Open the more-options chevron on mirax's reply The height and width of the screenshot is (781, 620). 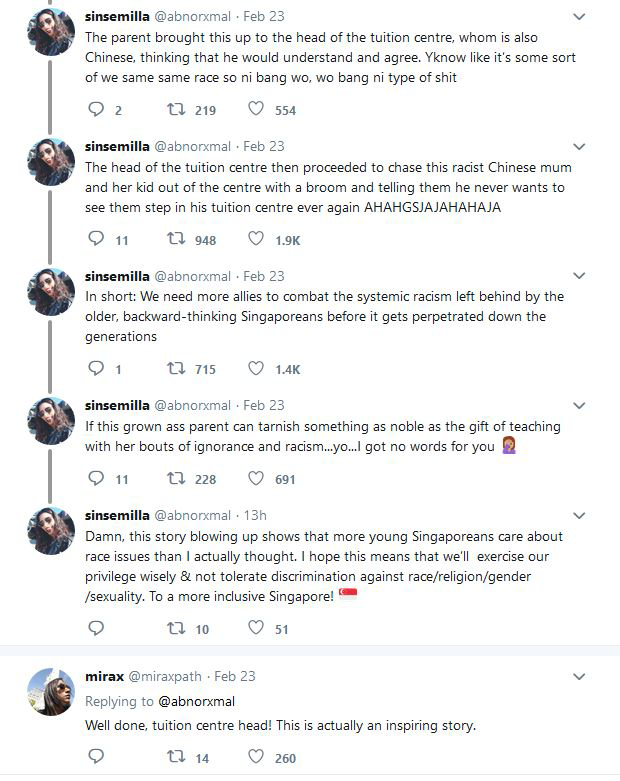click(579, 676)
